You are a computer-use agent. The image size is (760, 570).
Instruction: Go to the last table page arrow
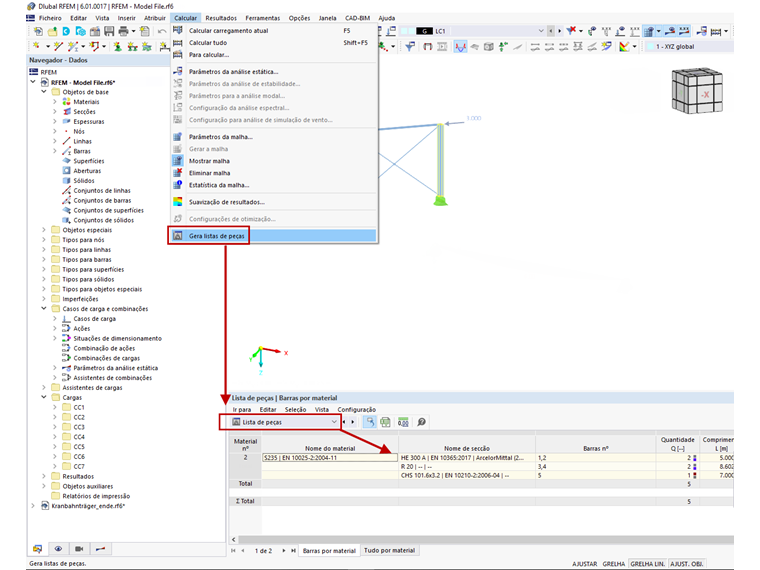[x=293, y=551]
